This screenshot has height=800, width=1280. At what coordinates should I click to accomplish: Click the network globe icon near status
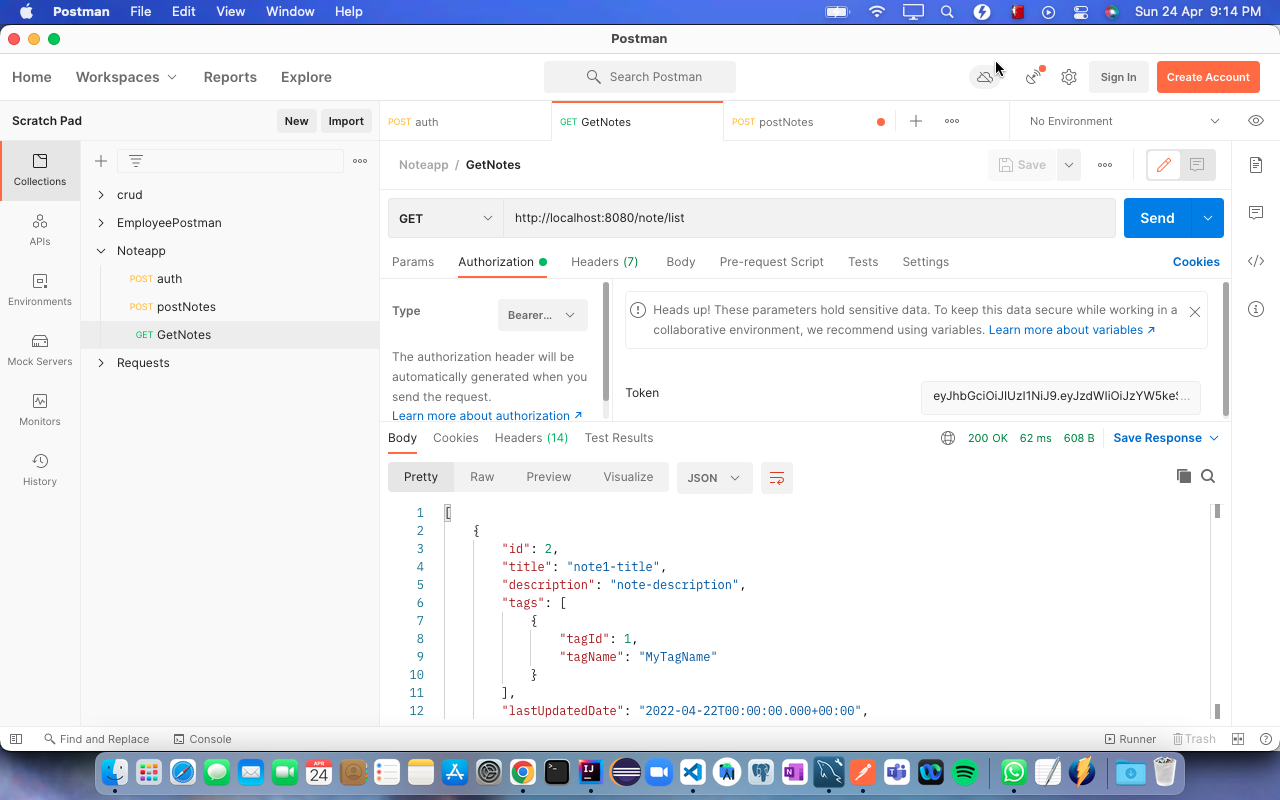[948, 438]
